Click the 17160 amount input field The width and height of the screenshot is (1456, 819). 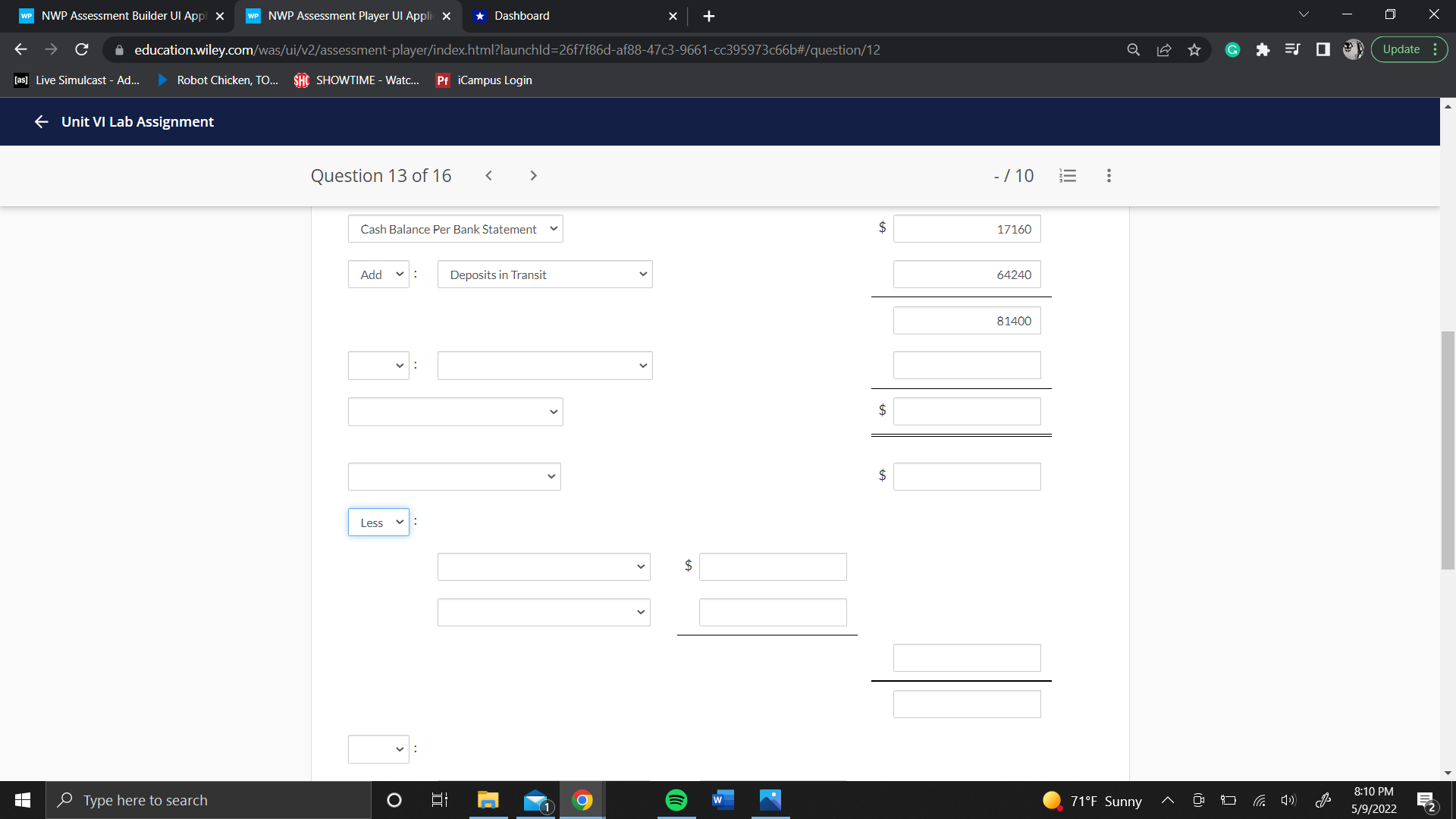[967, 228]
